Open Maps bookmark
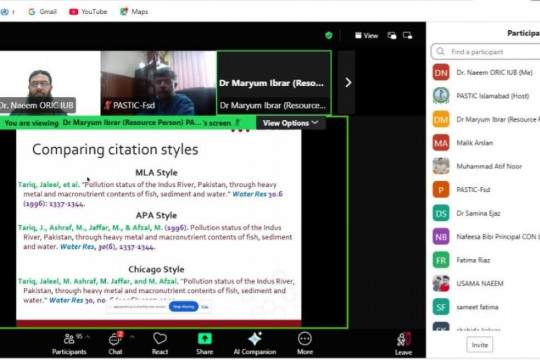The height and width of the screenshot is (360, 540). click(134, 12)
